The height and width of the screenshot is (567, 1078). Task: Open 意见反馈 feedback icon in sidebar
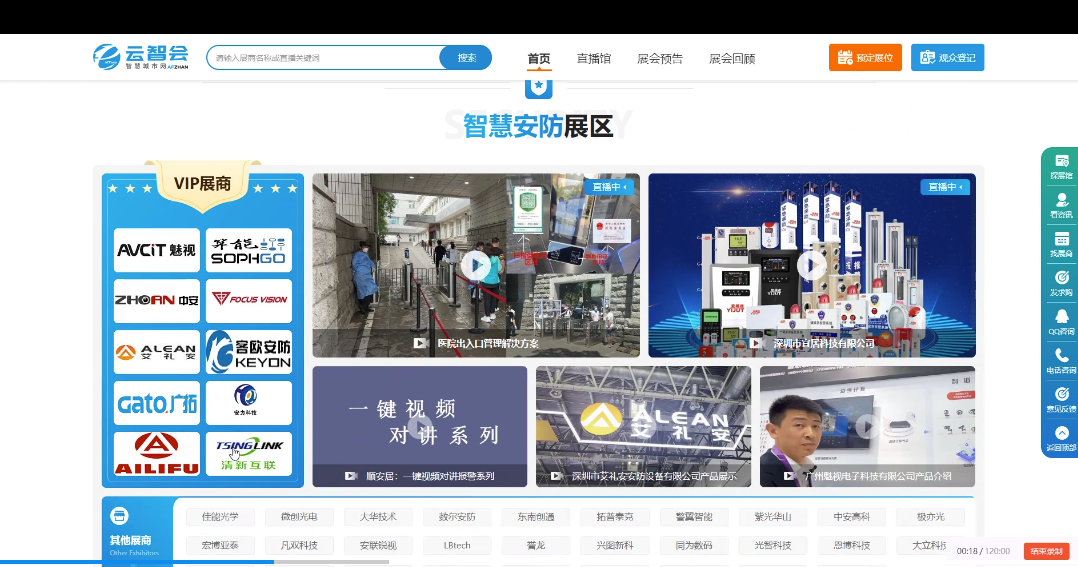pyautogui.click(x=1062, y=400)
